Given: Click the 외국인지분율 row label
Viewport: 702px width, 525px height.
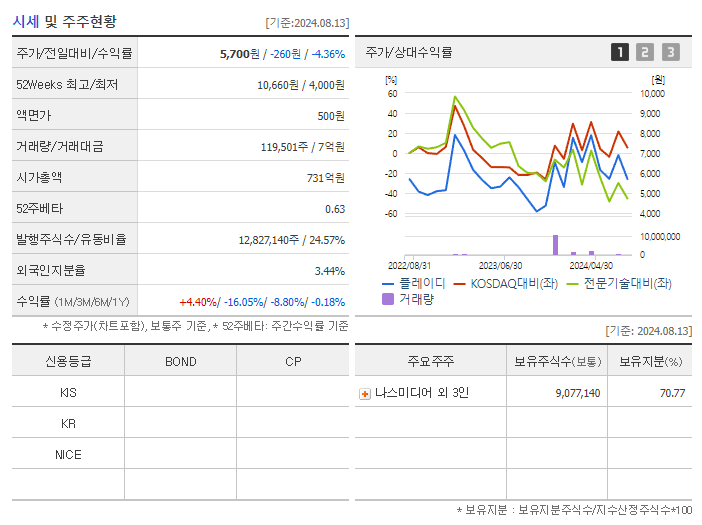Looking at the screenshot, I should pos(51,270).
